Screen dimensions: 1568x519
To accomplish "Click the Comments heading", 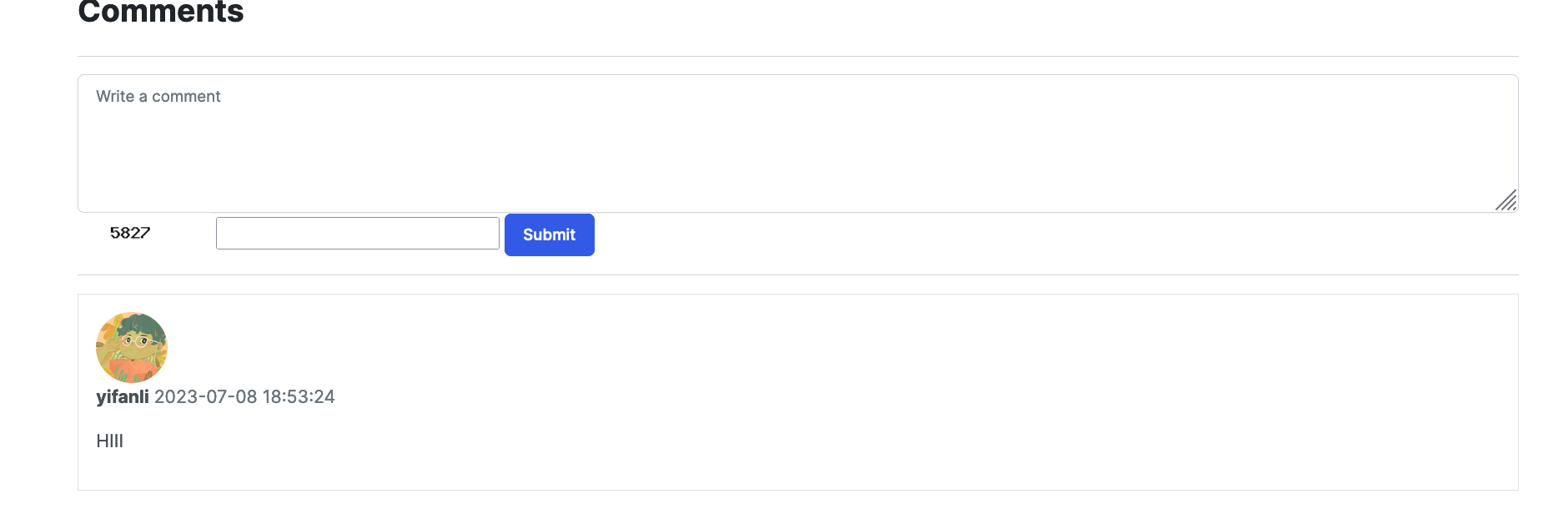I will (x=160, y=12).
